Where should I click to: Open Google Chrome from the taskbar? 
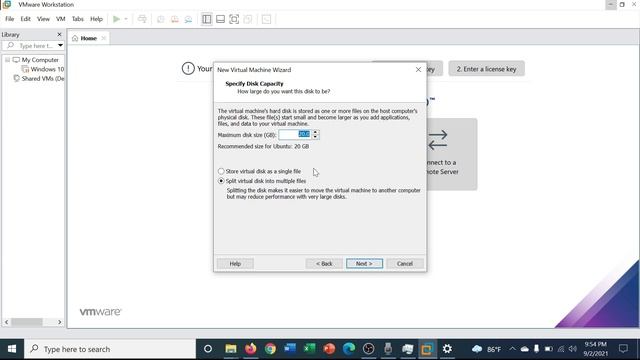coord(270,349)
